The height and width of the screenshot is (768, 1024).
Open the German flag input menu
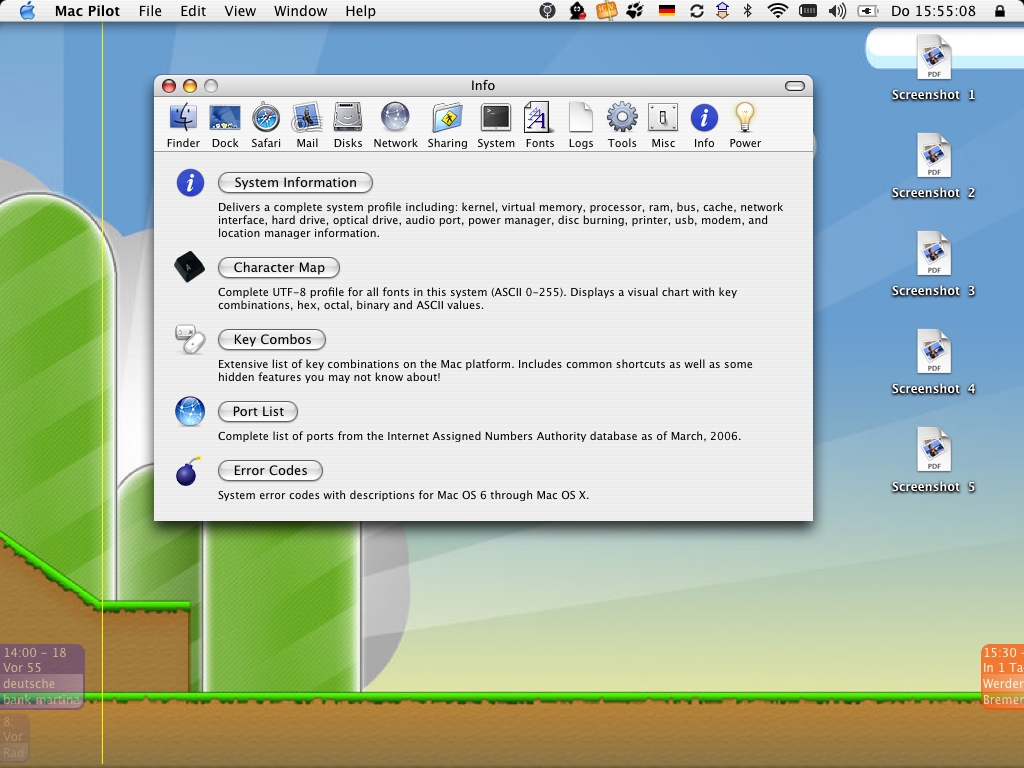667,11
